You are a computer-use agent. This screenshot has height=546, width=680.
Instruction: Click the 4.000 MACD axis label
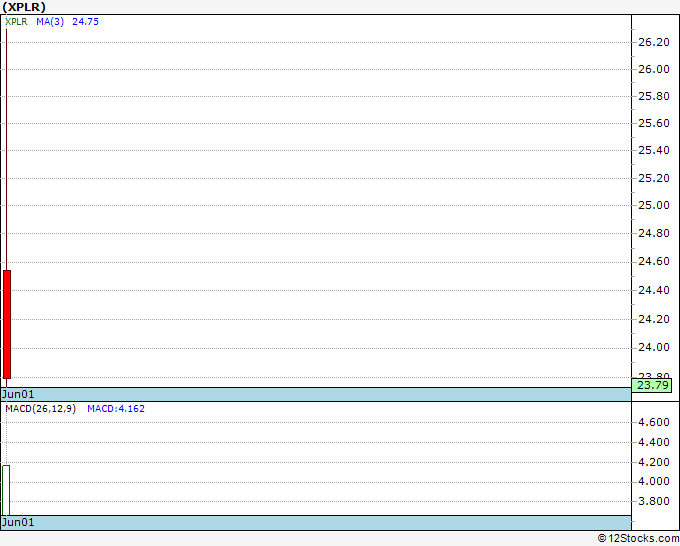pyautogui.click(x=654, y=481)
